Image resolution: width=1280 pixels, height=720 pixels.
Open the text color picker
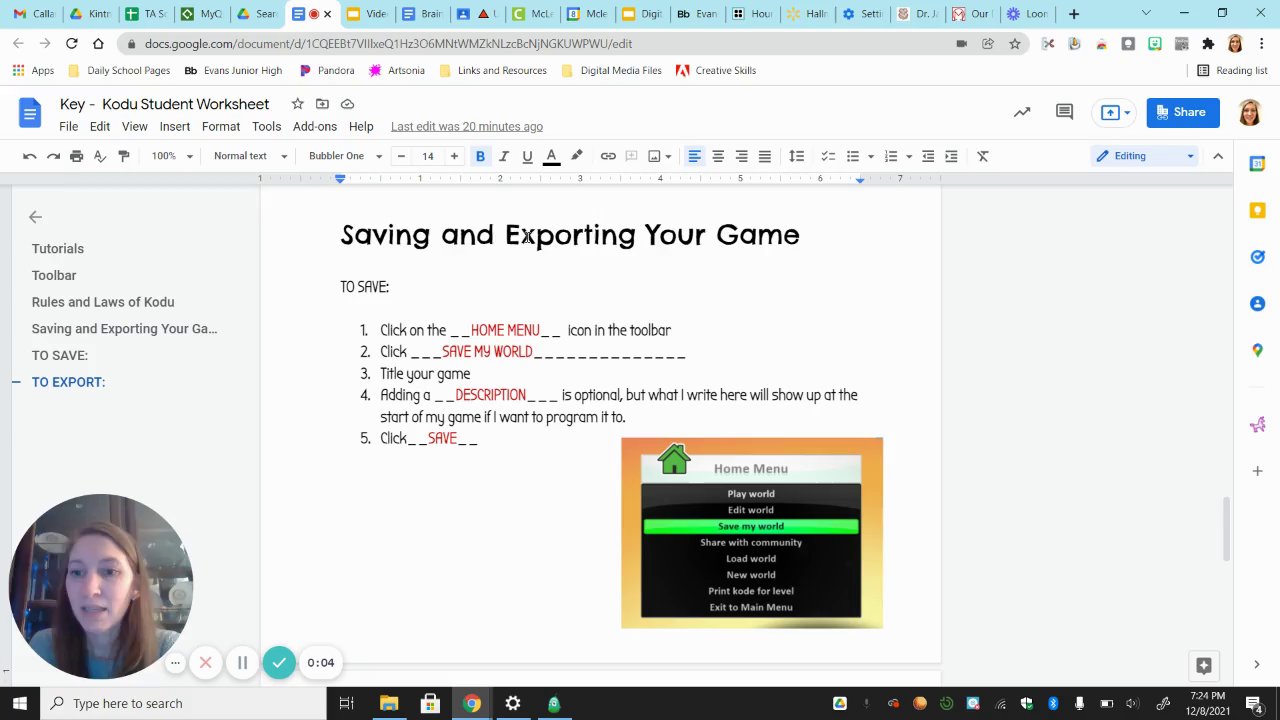[x=551, y=156]
